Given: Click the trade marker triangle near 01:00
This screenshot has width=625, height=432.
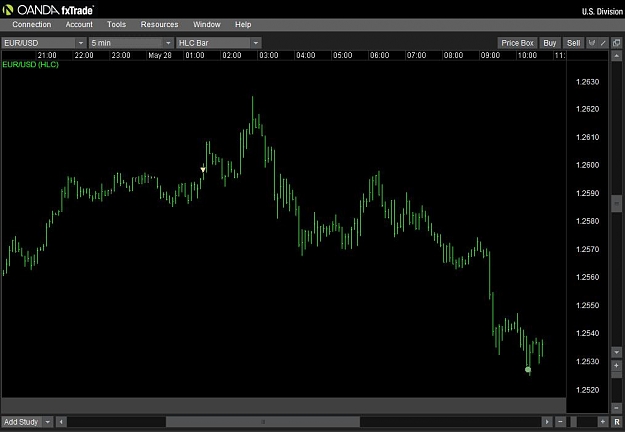Looking at the screenshot, I should click(x=203, y=170).
